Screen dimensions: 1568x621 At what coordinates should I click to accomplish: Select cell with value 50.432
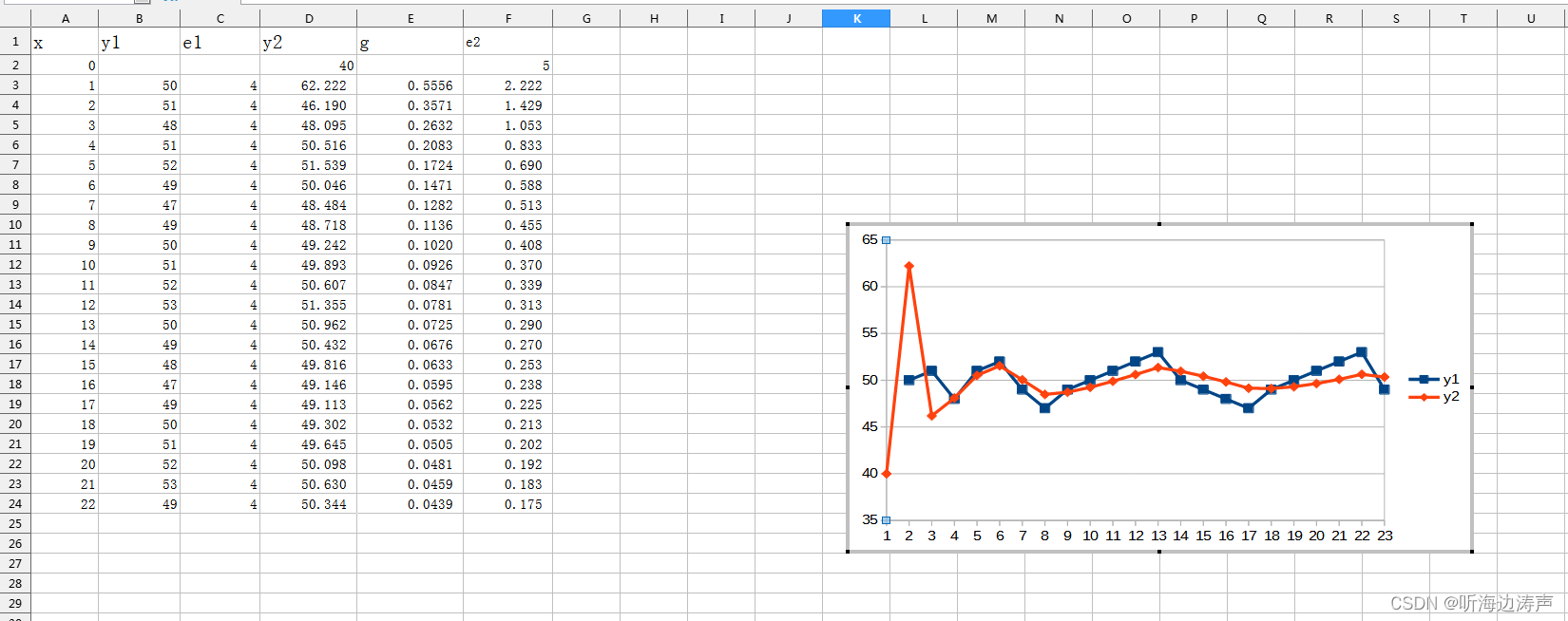309,345
